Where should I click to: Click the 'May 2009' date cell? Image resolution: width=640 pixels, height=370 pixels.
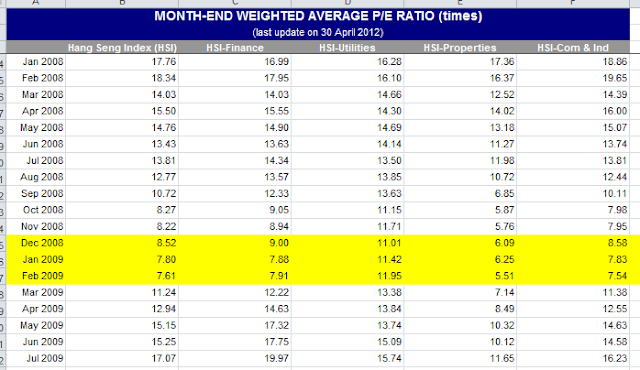pos(36,326)
